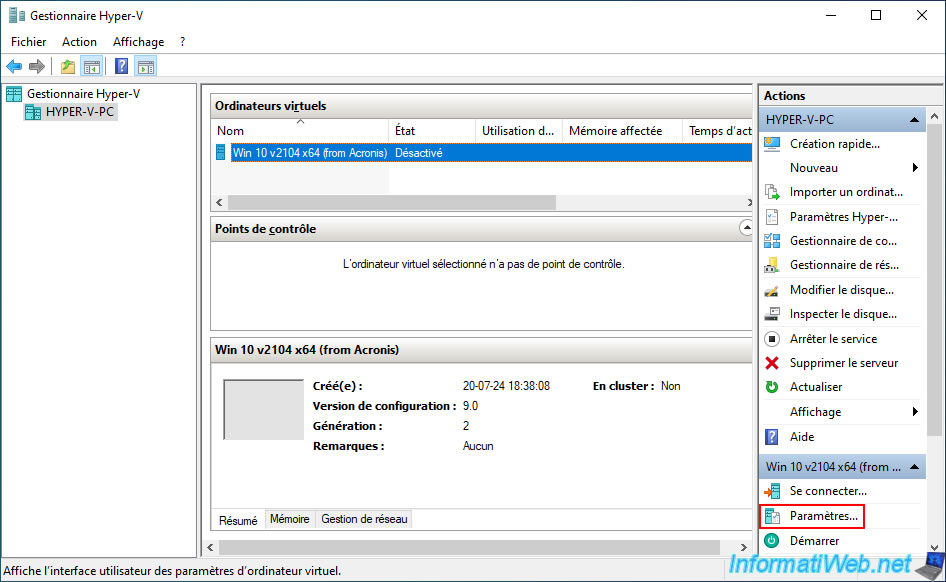Click the green Actualiser refresh icon
Image resolution: width=946 pixels, height=582 pixels.
pos(772,387)
